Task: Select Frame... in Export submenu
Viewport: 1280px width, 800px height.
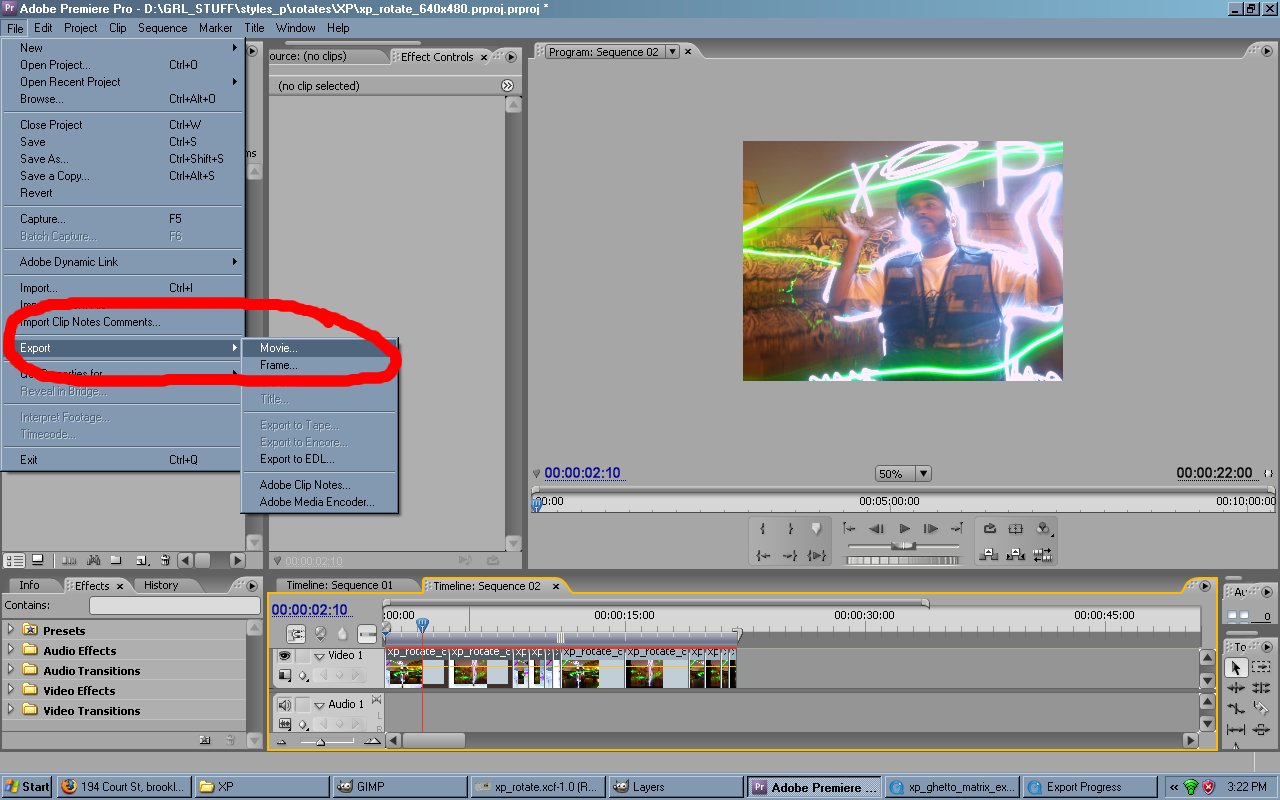Action: [320, 365]
